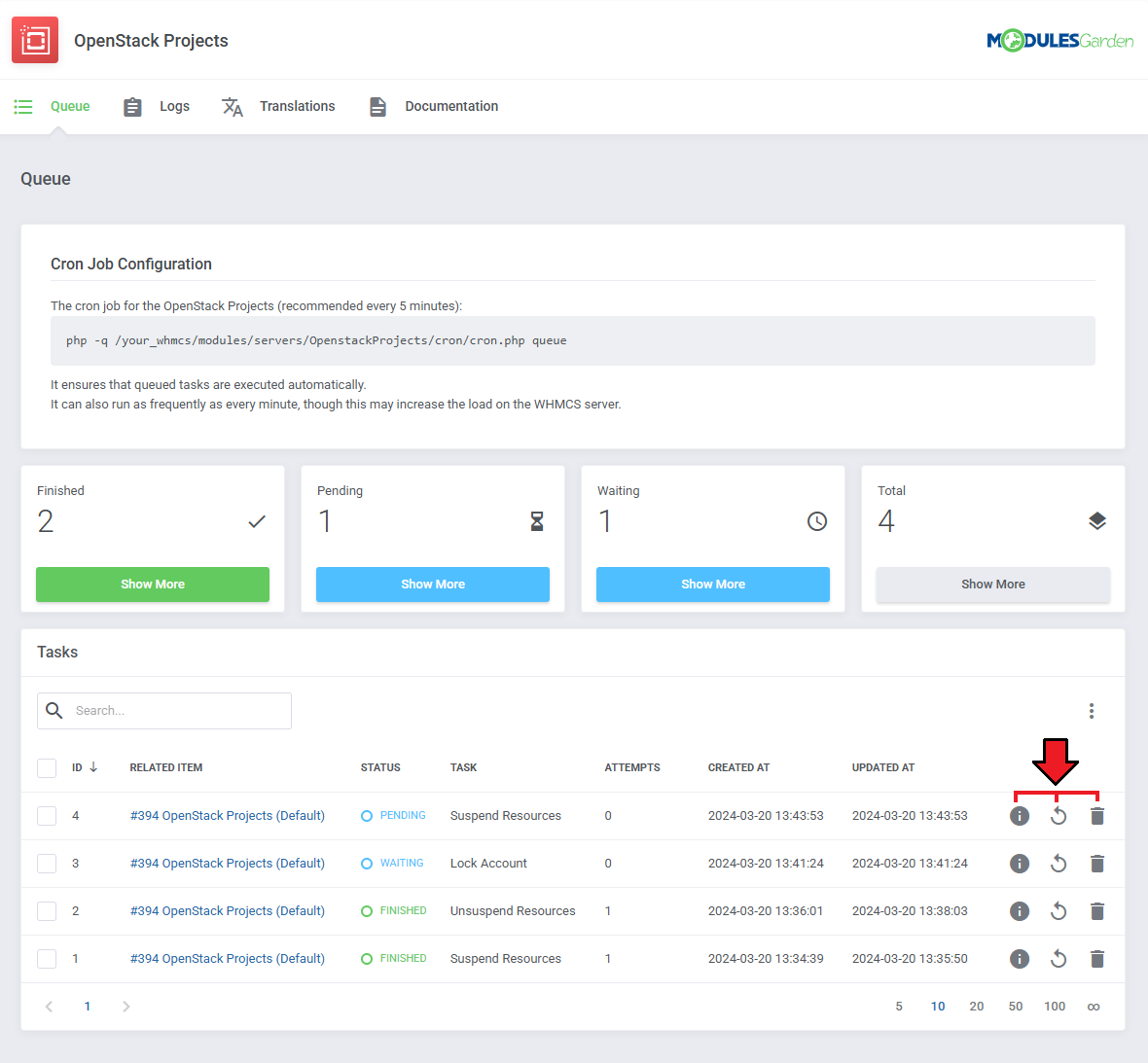Click the trash icon for task ID 1
This screenshot has width=1148, height=1063.
(1096, 959)
